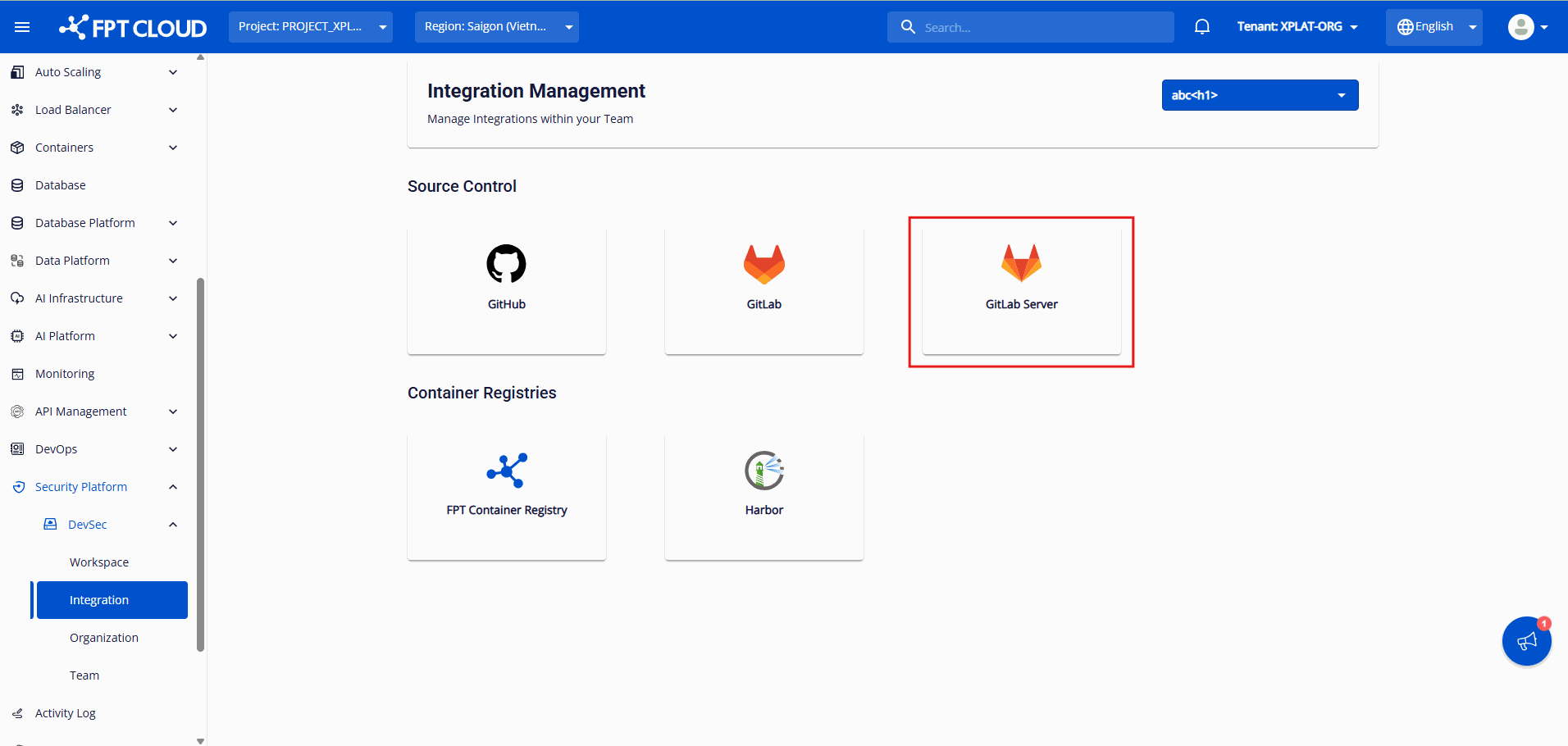
Task: Click the Auto Scaling sidebar icon
Action: (17, 72)
